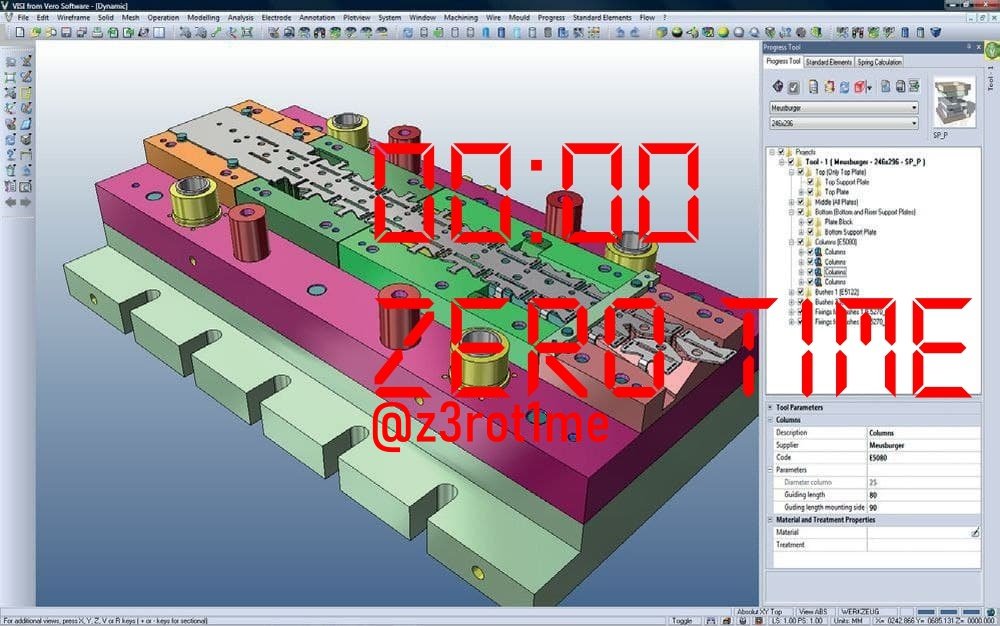Open the Machining menu

coord(460,18)
